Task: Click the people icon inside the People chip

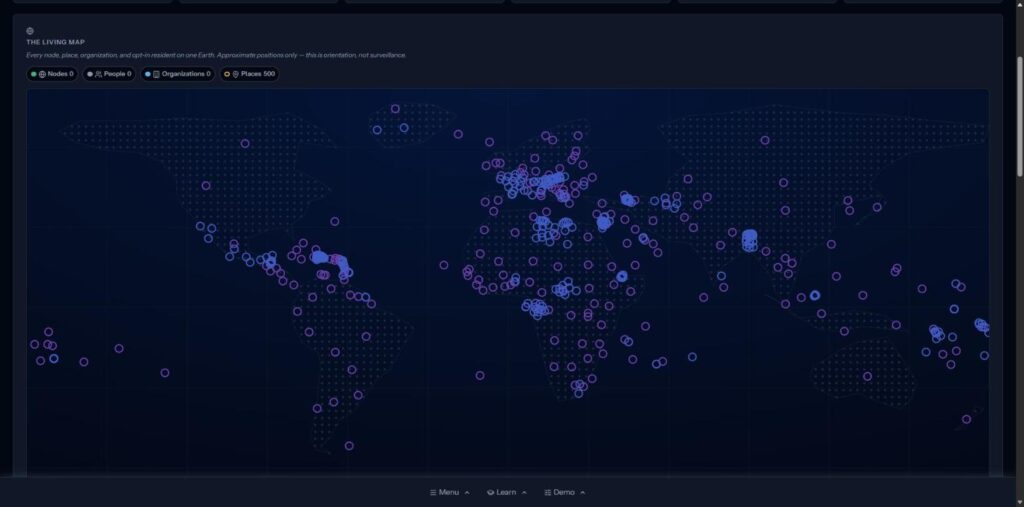Action: (x=99, y=74)
